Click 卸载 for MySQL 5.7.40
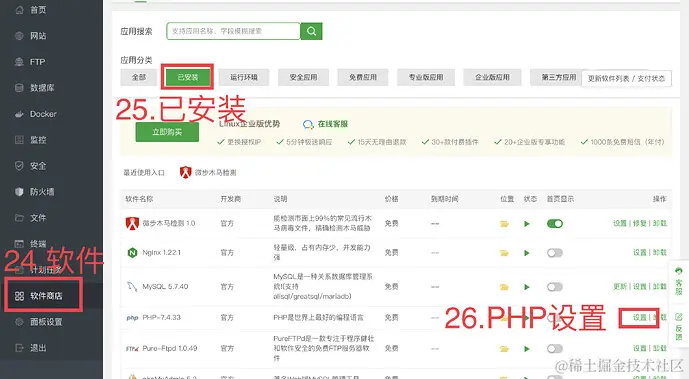 click(x=660, y=287)
